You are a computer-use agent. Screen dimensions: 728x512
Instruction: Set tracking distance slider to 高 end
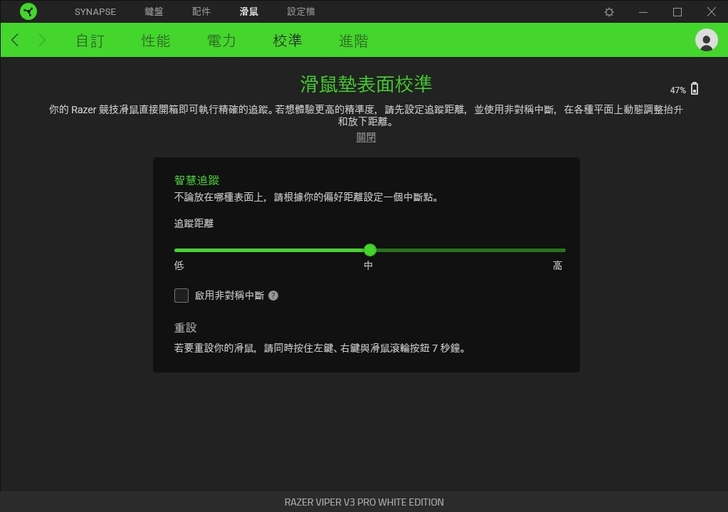(x=564, y=250)
